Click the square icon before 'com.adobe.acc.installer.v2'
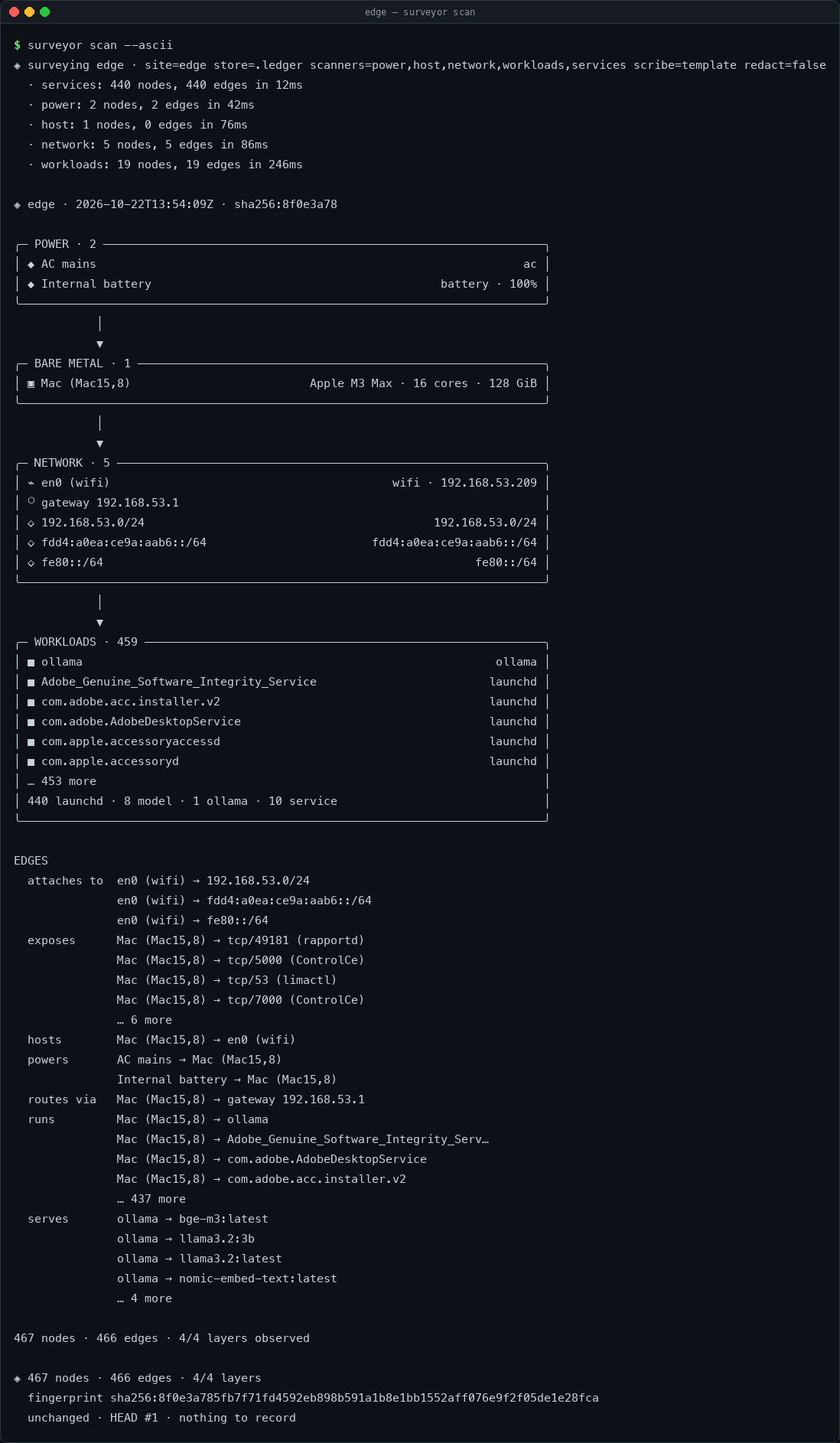This screenshot has height=1443, width=840. tap(31, 702)
